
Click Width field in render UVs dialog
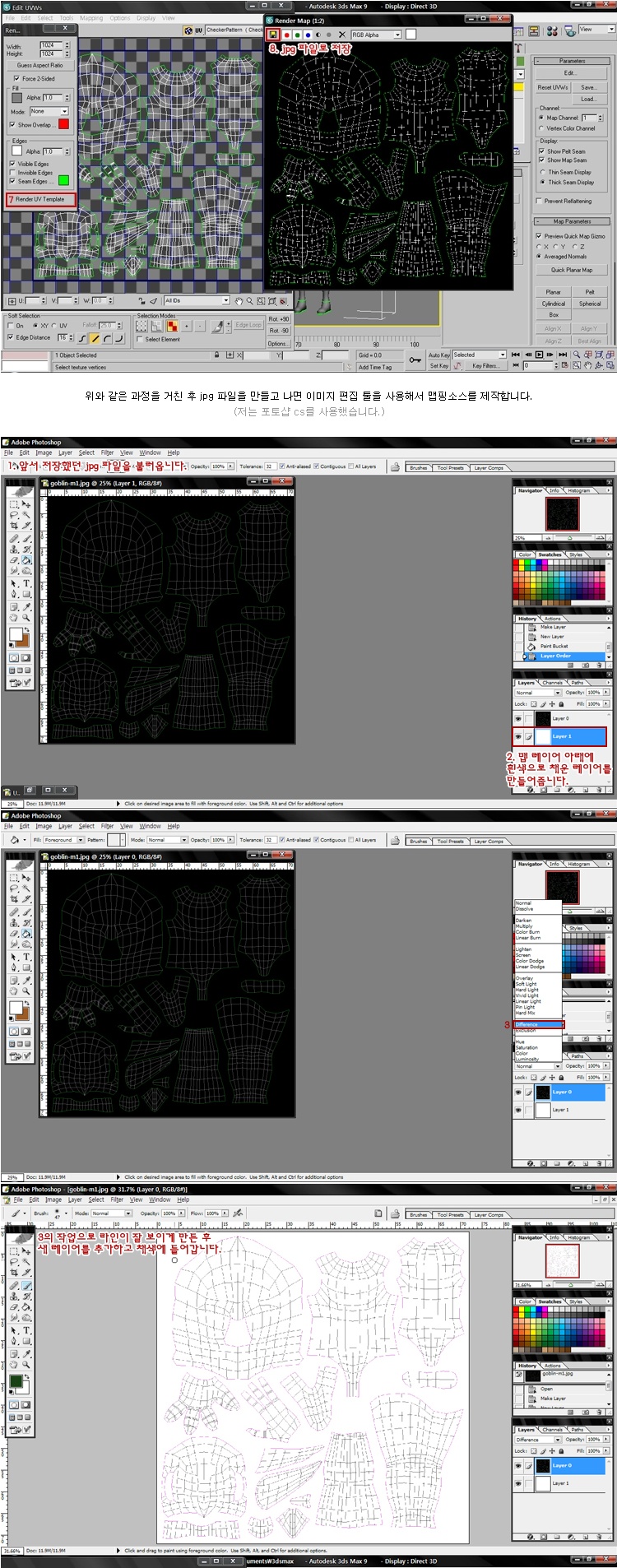(x=50, y=45)
